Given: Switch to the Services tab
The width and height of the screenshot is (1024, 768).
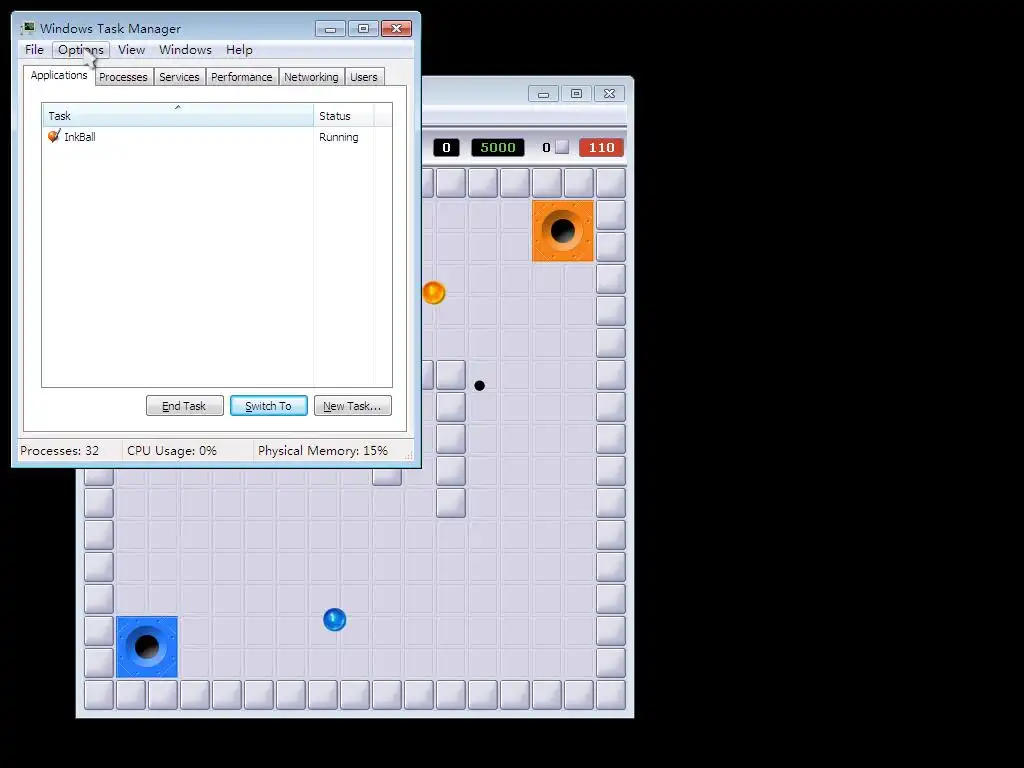Looking at the screenshot, I should coord(179,77).
